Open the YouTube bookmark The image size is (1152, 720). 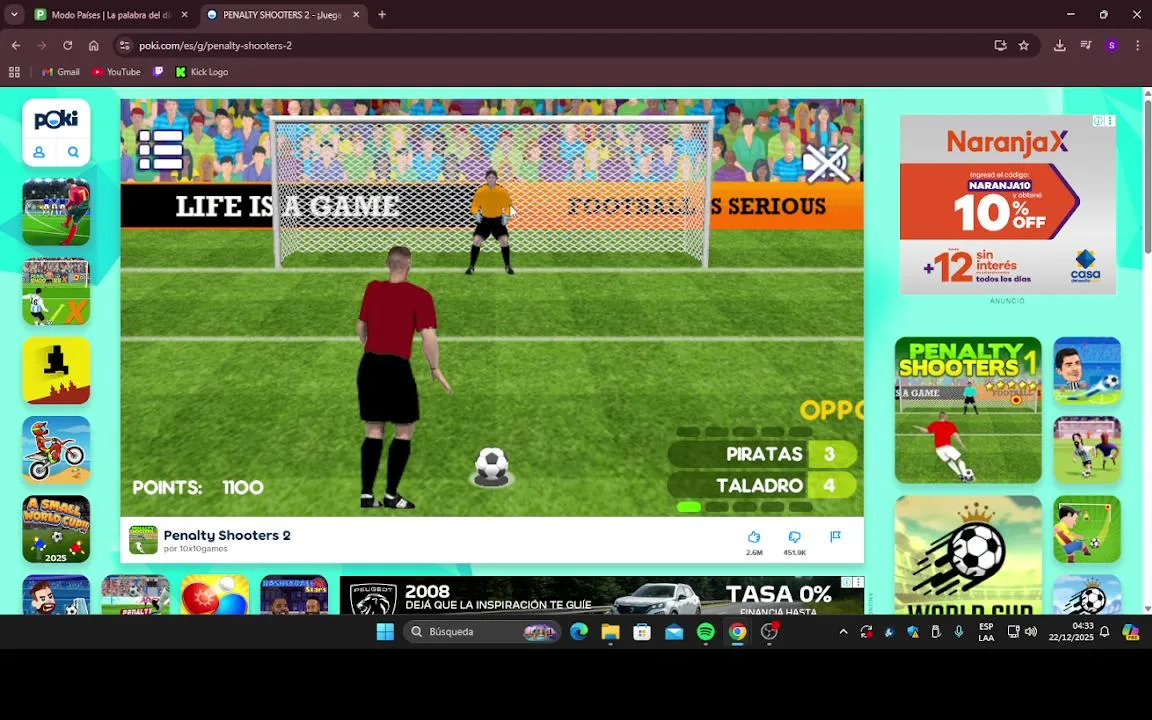[x=116, y=72]
